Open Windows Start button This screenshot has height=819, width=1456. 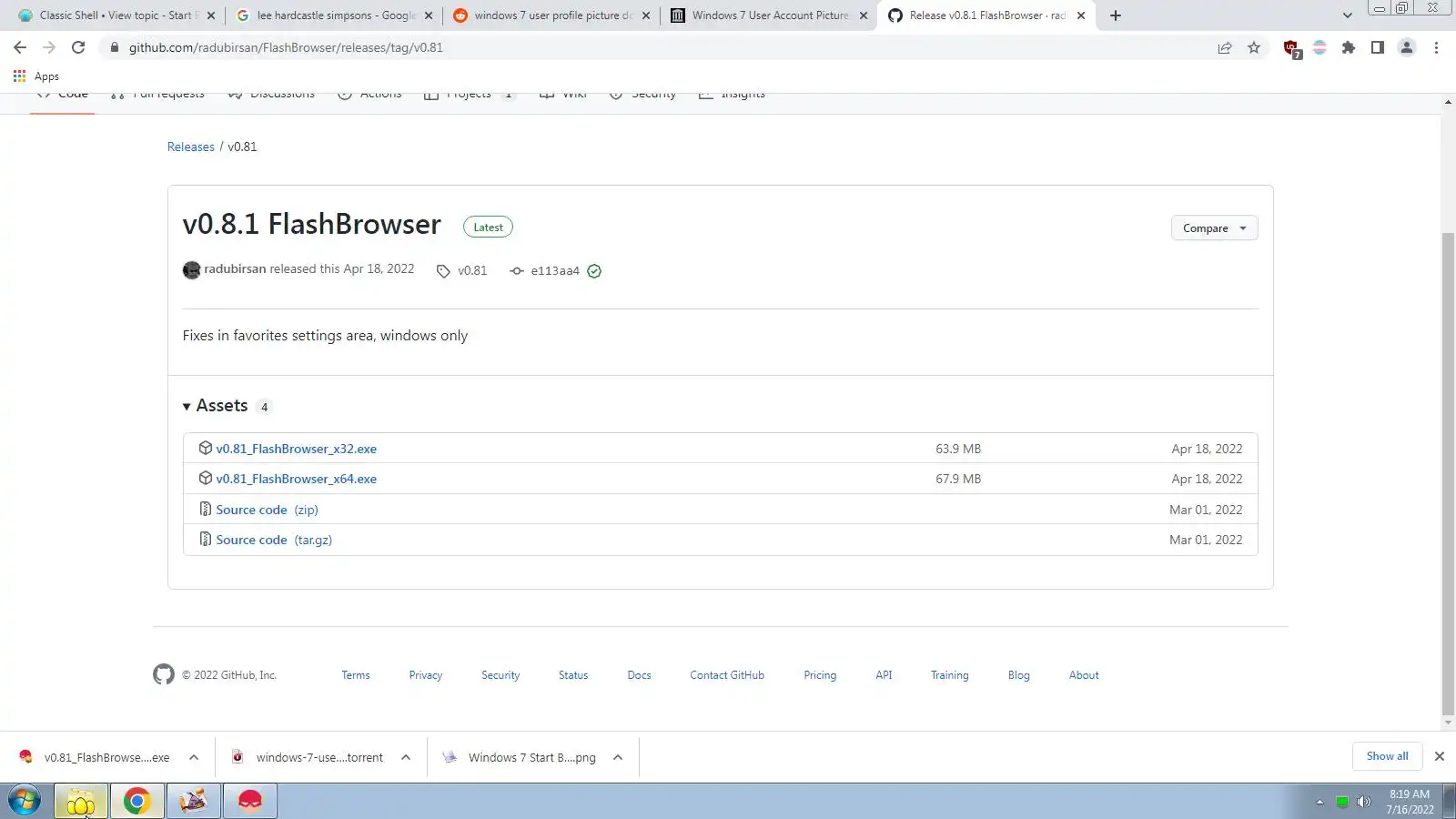(25, 801)
